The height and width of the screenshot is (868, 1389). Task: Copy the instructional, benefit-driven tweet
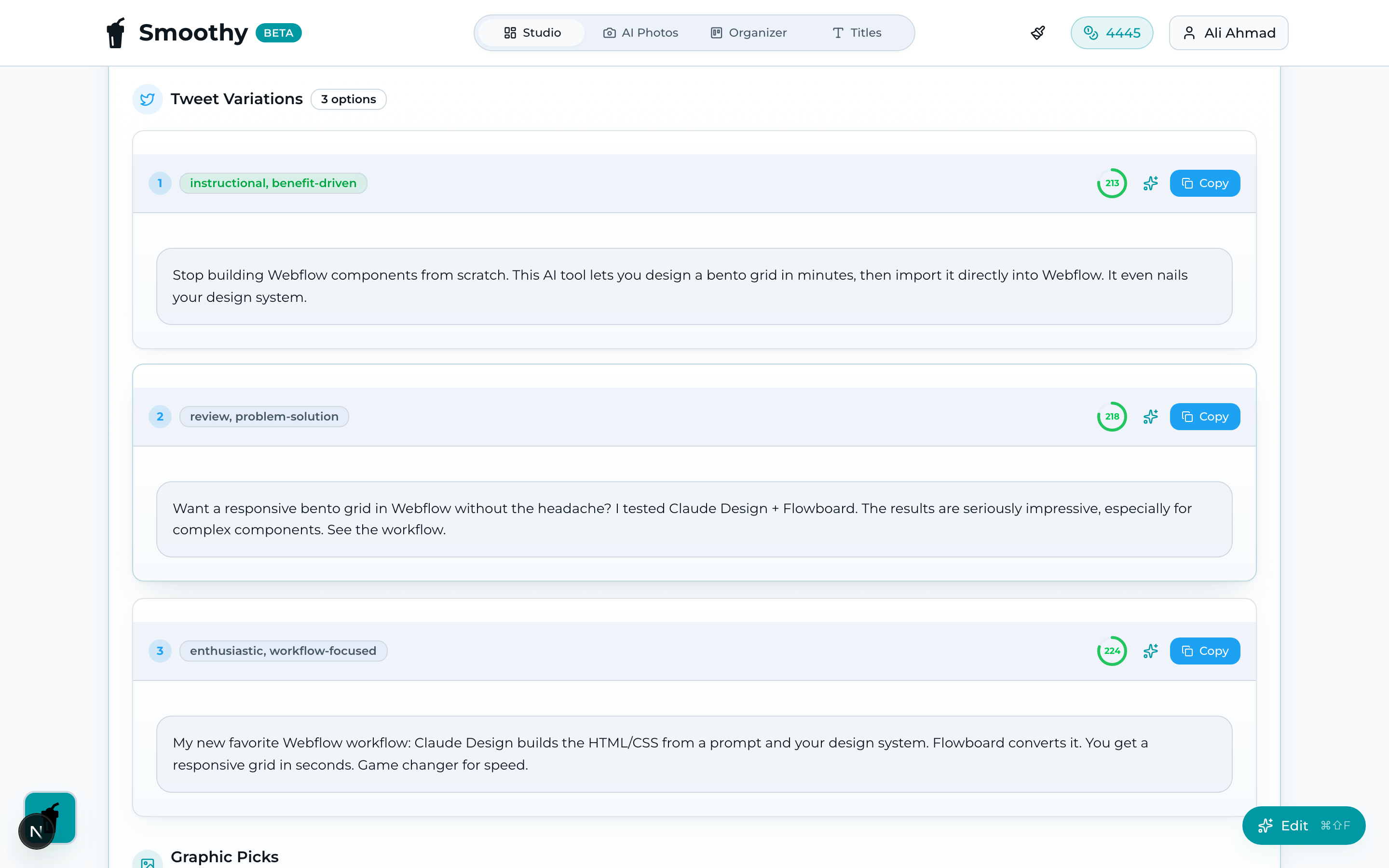1205,183
